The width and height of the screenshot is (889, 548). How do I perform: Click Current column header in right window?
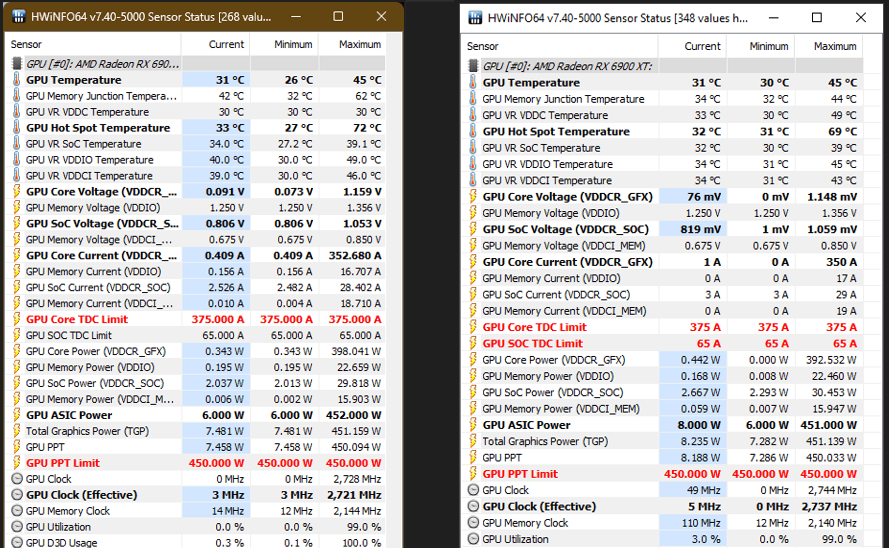pos(692,46)
